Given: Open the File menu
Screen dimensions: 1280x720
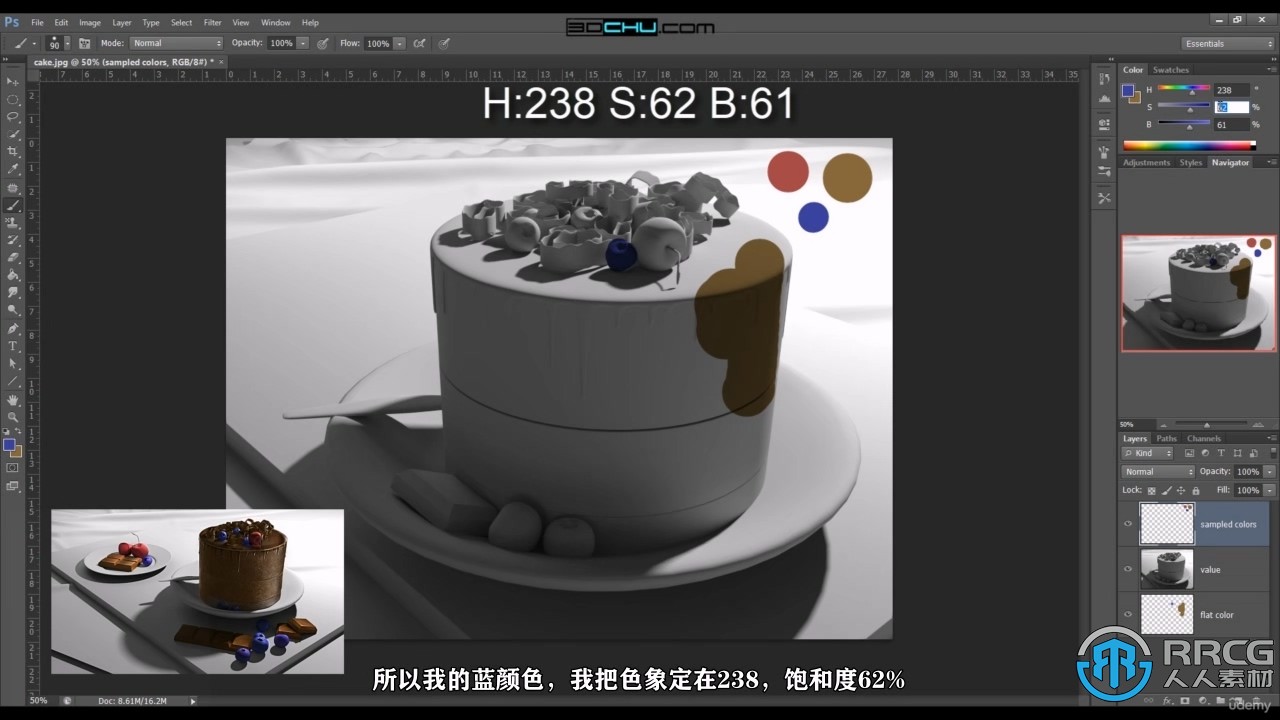Looking at the screenshot, I should (37, 22).
